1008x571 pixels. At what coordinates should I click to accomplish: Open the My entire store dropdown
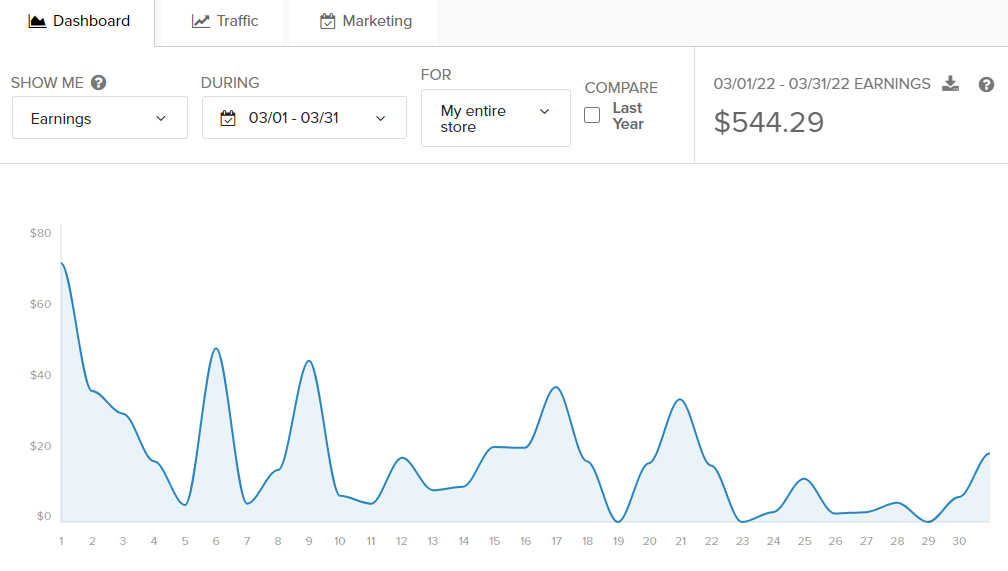coord(495,118)
